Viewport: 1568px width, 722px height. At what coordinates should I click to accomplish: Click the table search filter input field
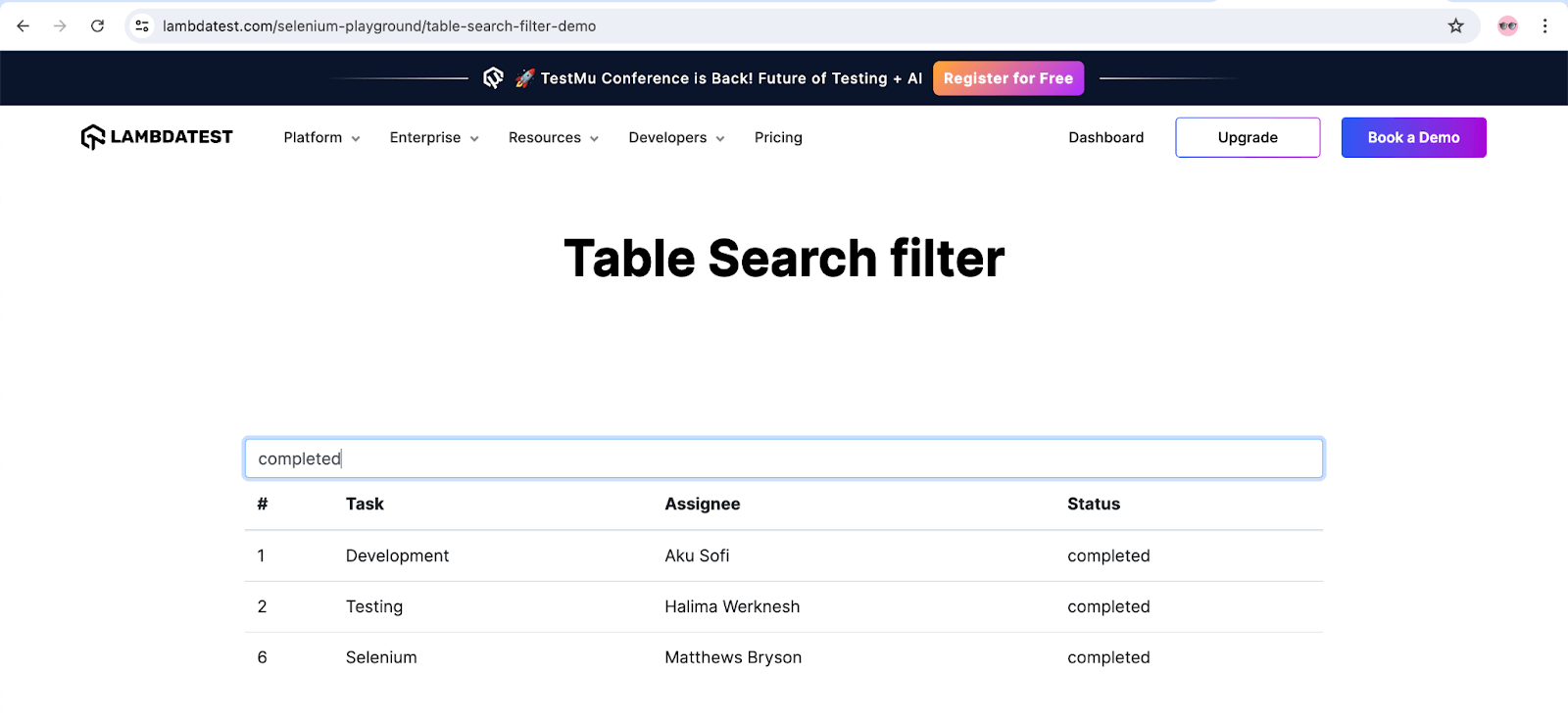click(x=784, y=458)
